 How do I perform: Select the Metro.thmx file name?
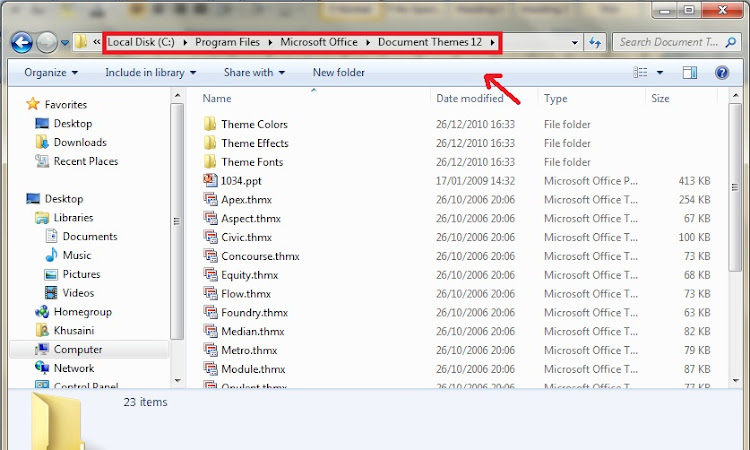click(x=249, y=351)
